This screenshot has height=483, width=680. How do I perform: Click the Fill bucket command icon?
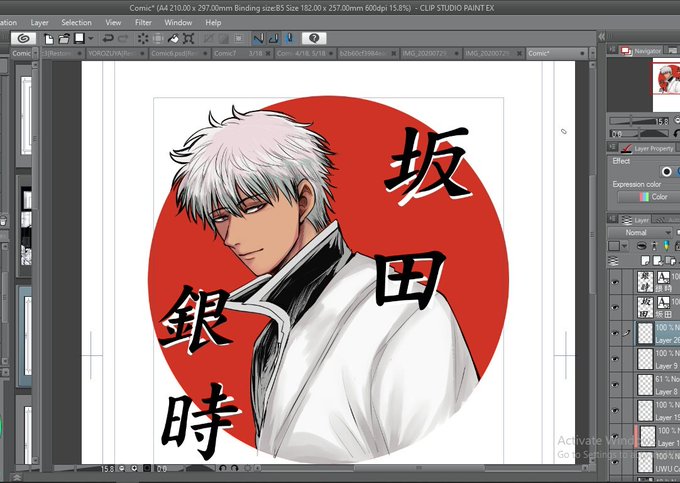[x=173, y=39]
